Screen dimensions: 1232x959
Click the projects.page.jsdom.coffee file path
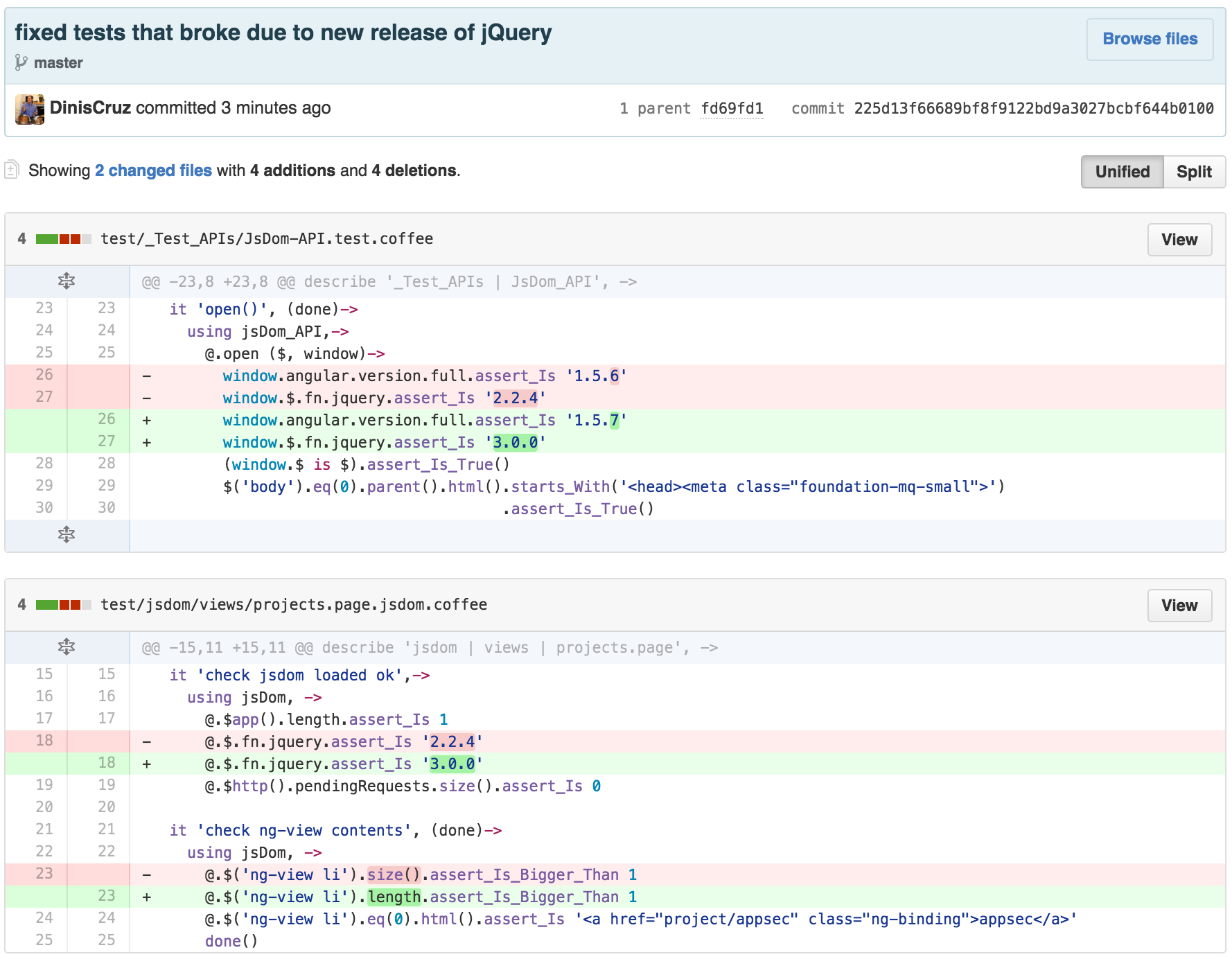point(294,605)
